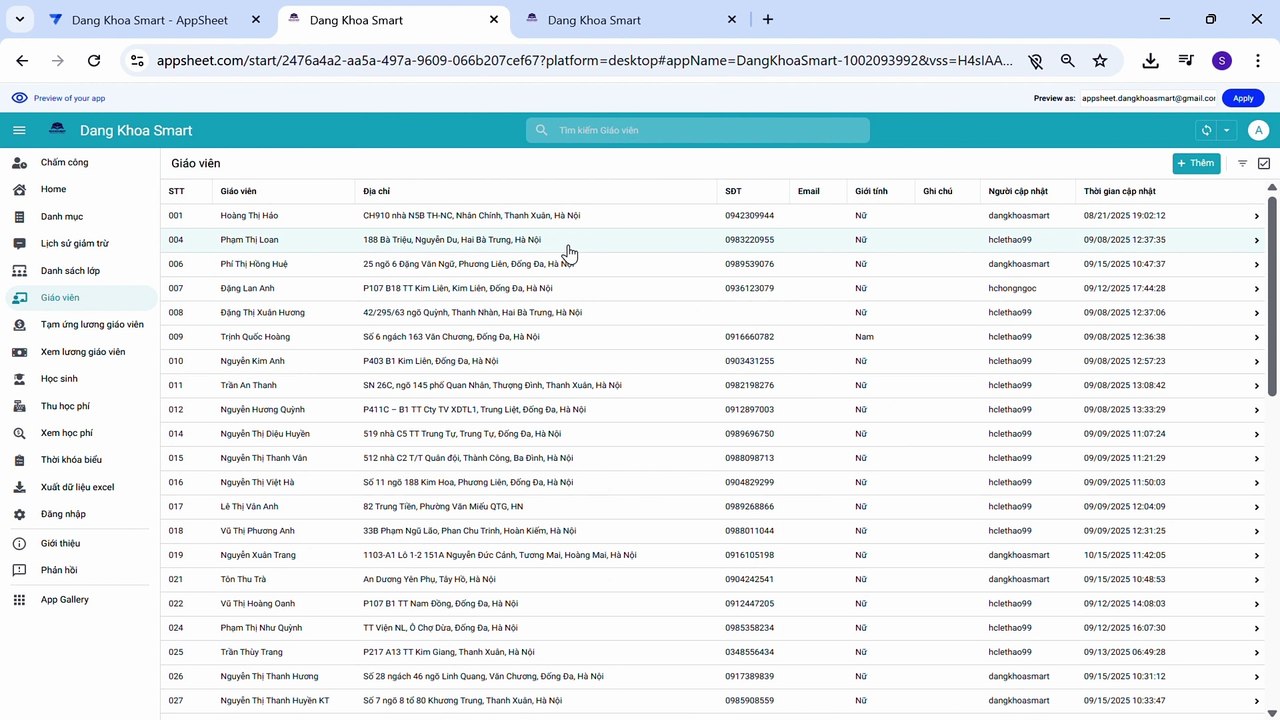The image size is (1280, 720).
Task: Reload the page in the browser
Action: pyautogui.click(x=94, y=60)
